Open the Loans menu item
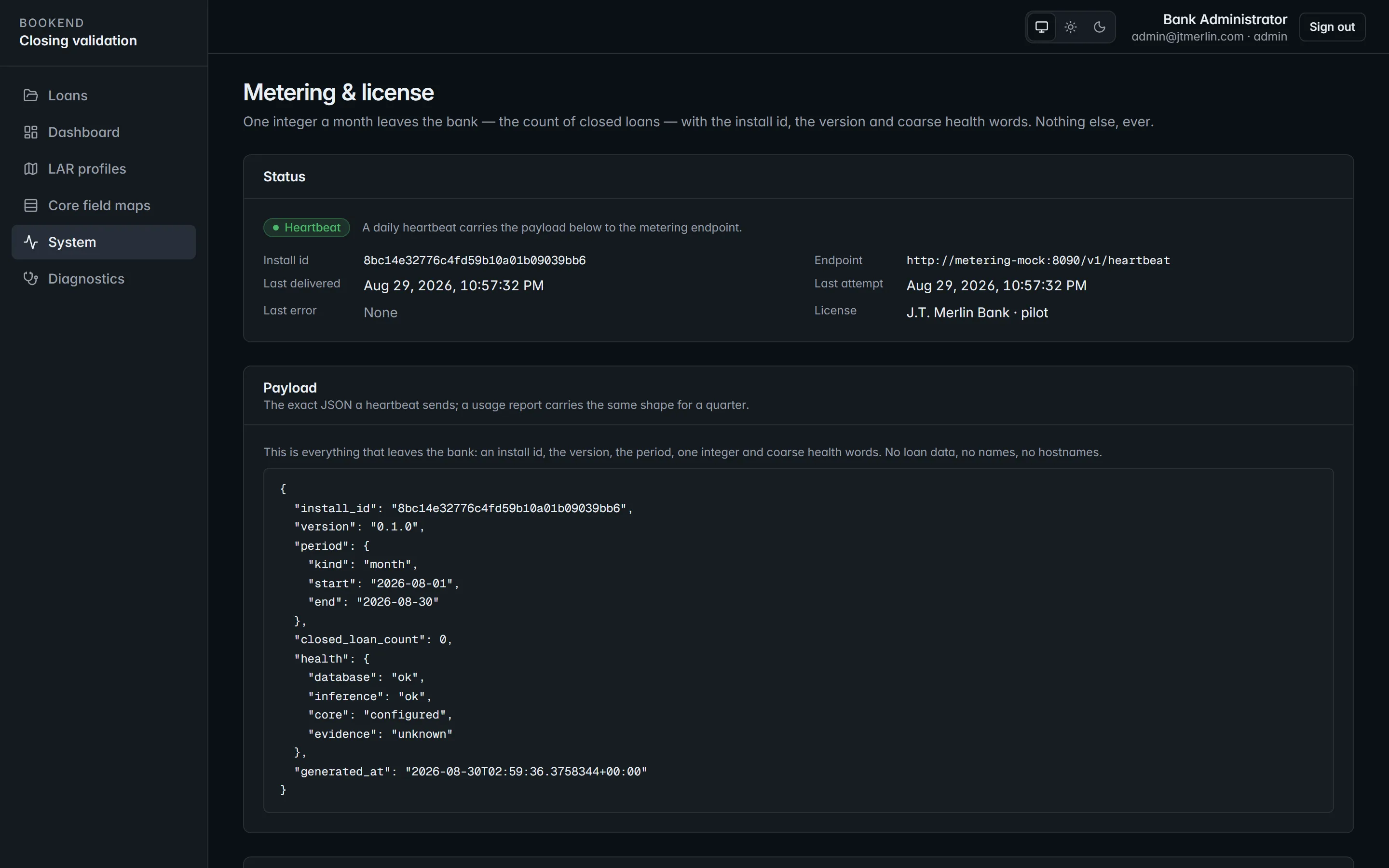This screenshot has width=1389, height=868. click(103, 95)
